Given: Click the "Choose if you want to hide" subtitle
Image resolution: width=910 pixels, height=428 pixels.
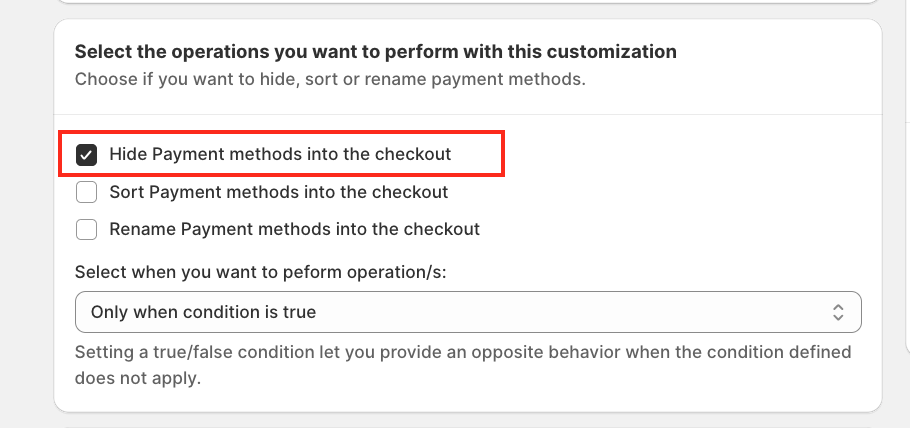Looking at the screenshot, I should [330, 79].
